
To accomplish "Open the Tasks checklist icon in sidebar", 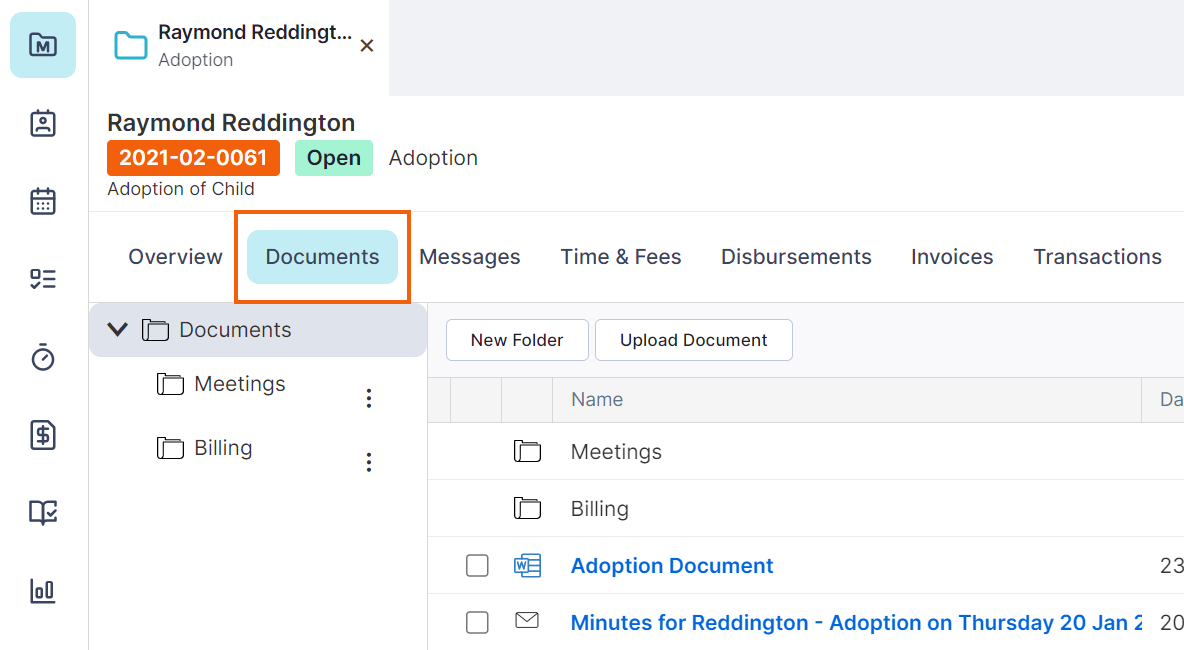I will [x=43, y=279].
